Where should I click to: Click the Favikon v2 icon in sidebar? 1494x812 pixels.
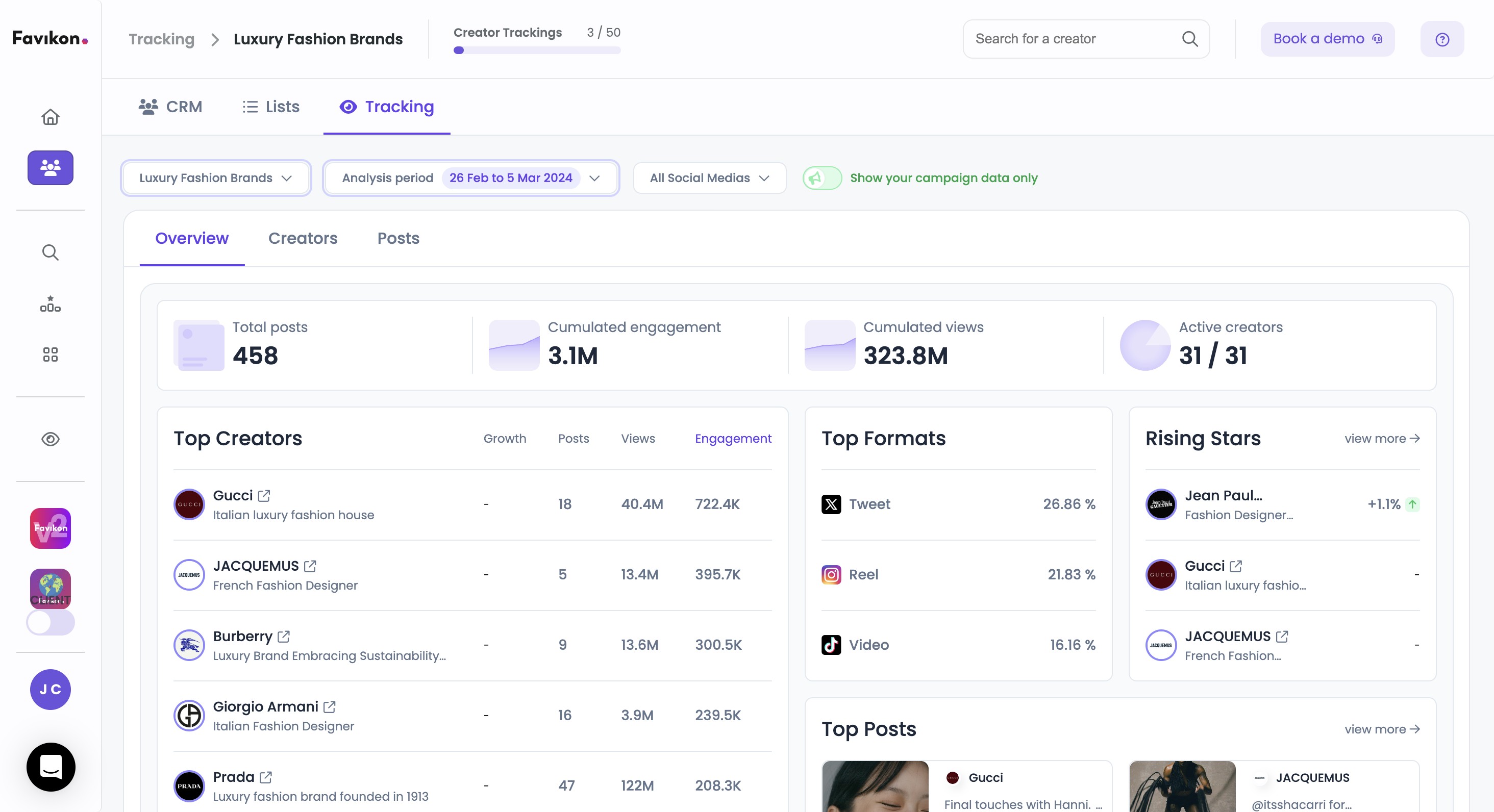51,528
